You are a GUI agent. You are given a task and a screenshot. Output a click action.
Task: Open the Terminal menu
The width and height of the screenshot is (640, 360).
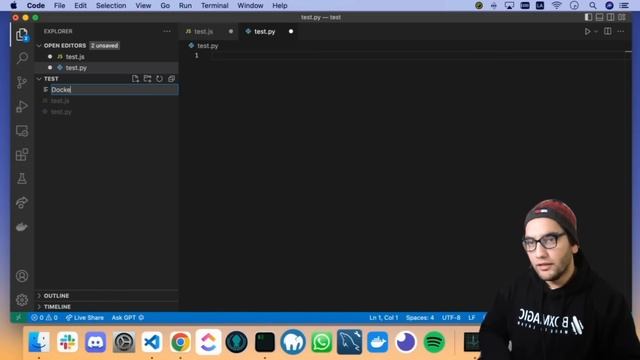215,6
